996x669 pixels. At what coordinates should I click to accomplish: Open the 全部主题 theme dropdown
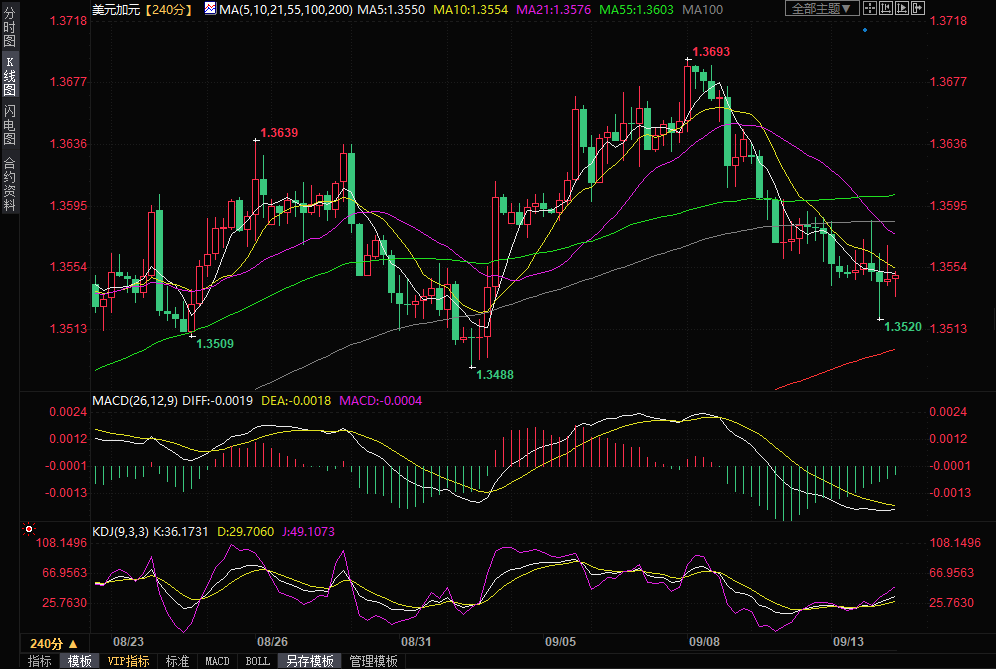822,9
